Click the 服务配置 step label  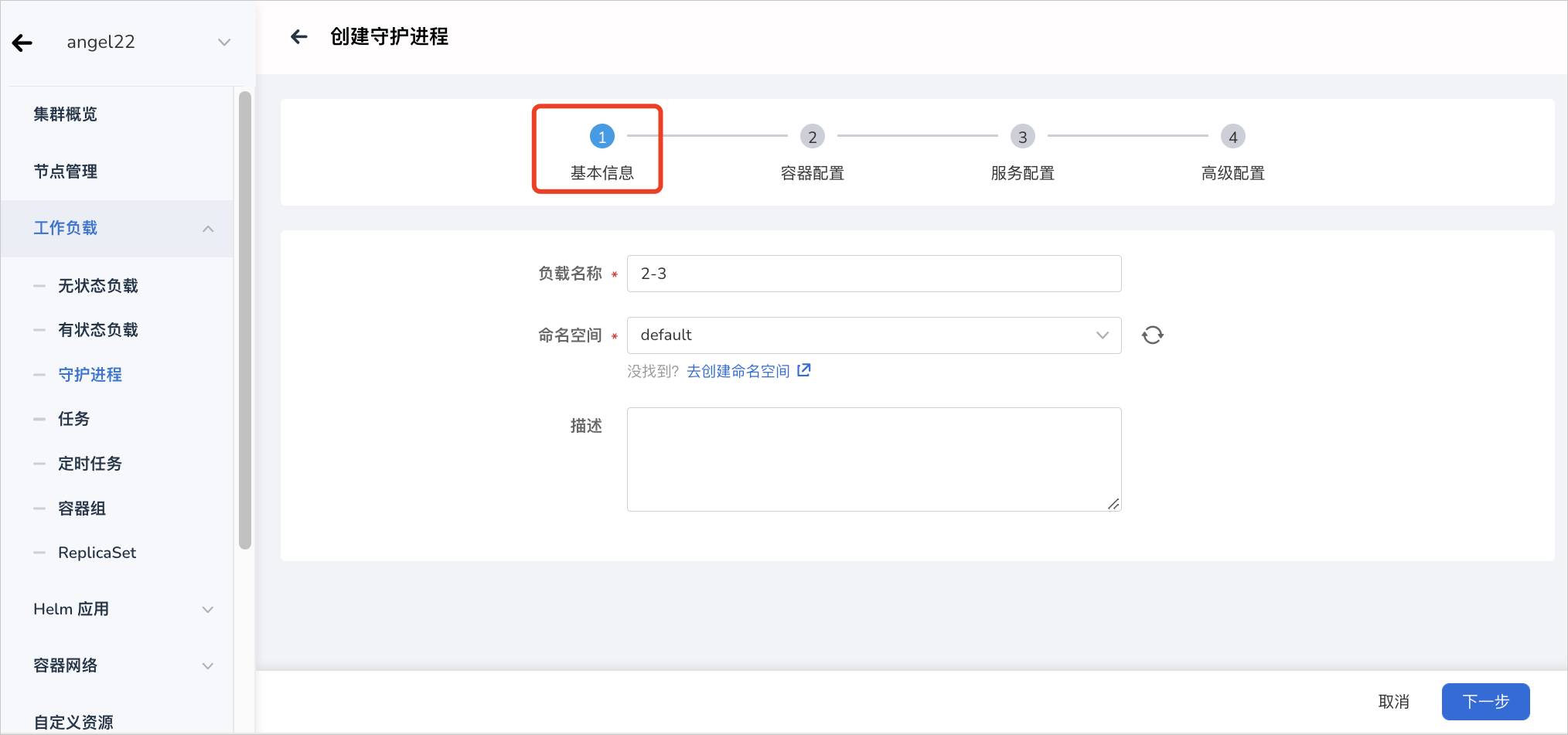1022,173
